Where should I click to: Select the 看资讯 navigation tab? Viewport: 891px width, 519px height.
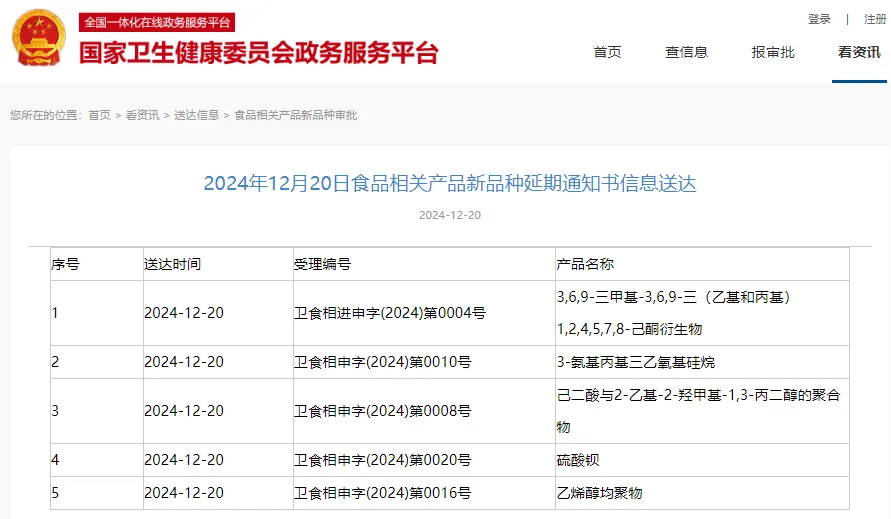859,52
